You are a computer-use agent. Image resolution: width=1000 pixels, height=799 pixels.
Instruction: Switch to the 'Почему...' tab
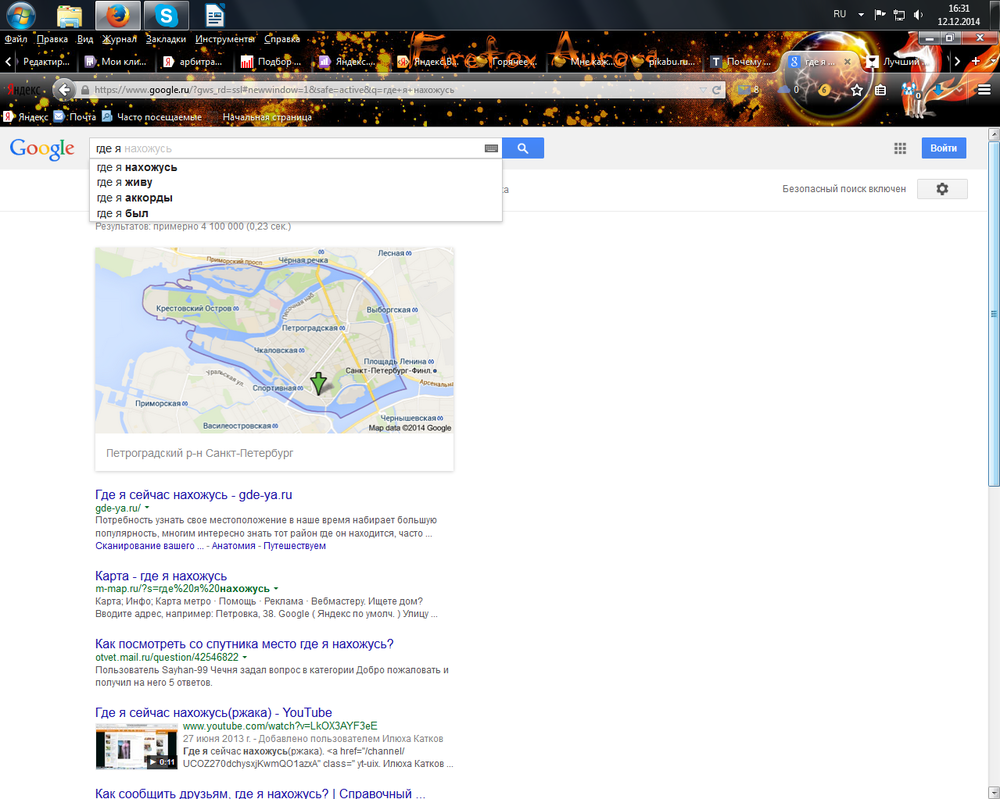tap(741, 62)
